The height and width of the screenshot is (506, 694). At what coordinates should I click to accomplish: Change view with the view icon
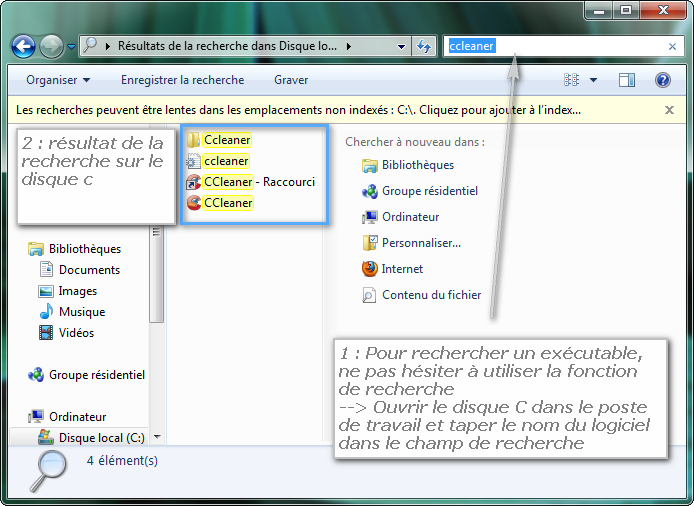click(571, 80)
